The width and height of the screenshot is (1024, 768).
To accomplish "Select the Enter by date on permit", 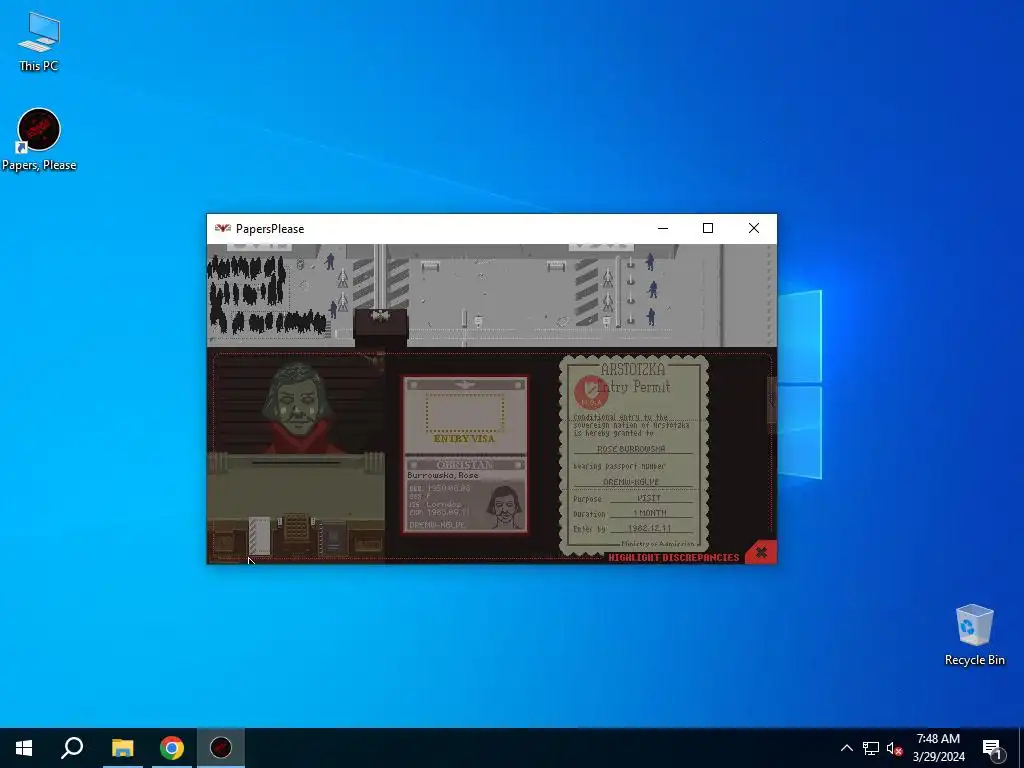I will point(649,528).
